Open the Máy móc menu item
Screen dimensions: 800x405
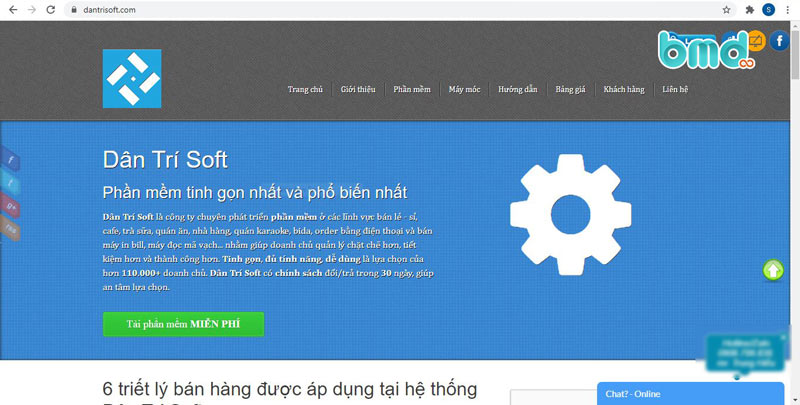[464, 89]
